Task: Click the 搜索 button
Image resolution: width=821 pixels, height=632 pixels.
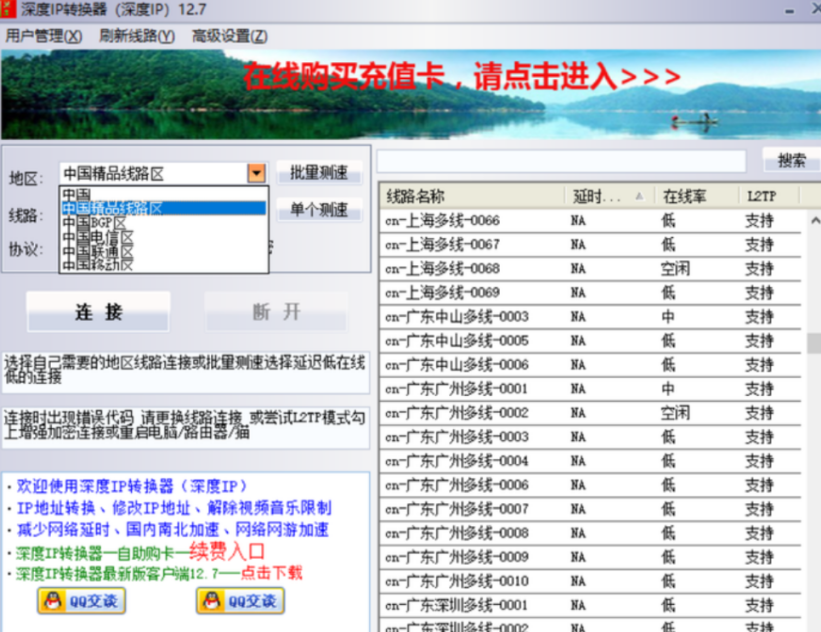Action: pos(790,160)
